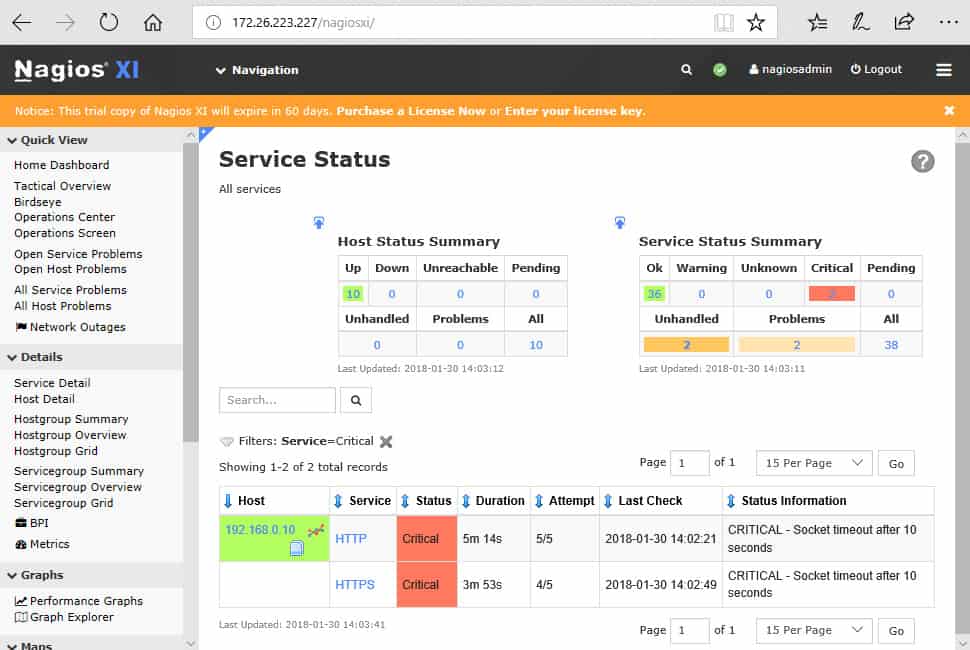Open the Nagios XI search magnifier in header
The width and height of the screenshot is (970, 650).
[686, 70]
